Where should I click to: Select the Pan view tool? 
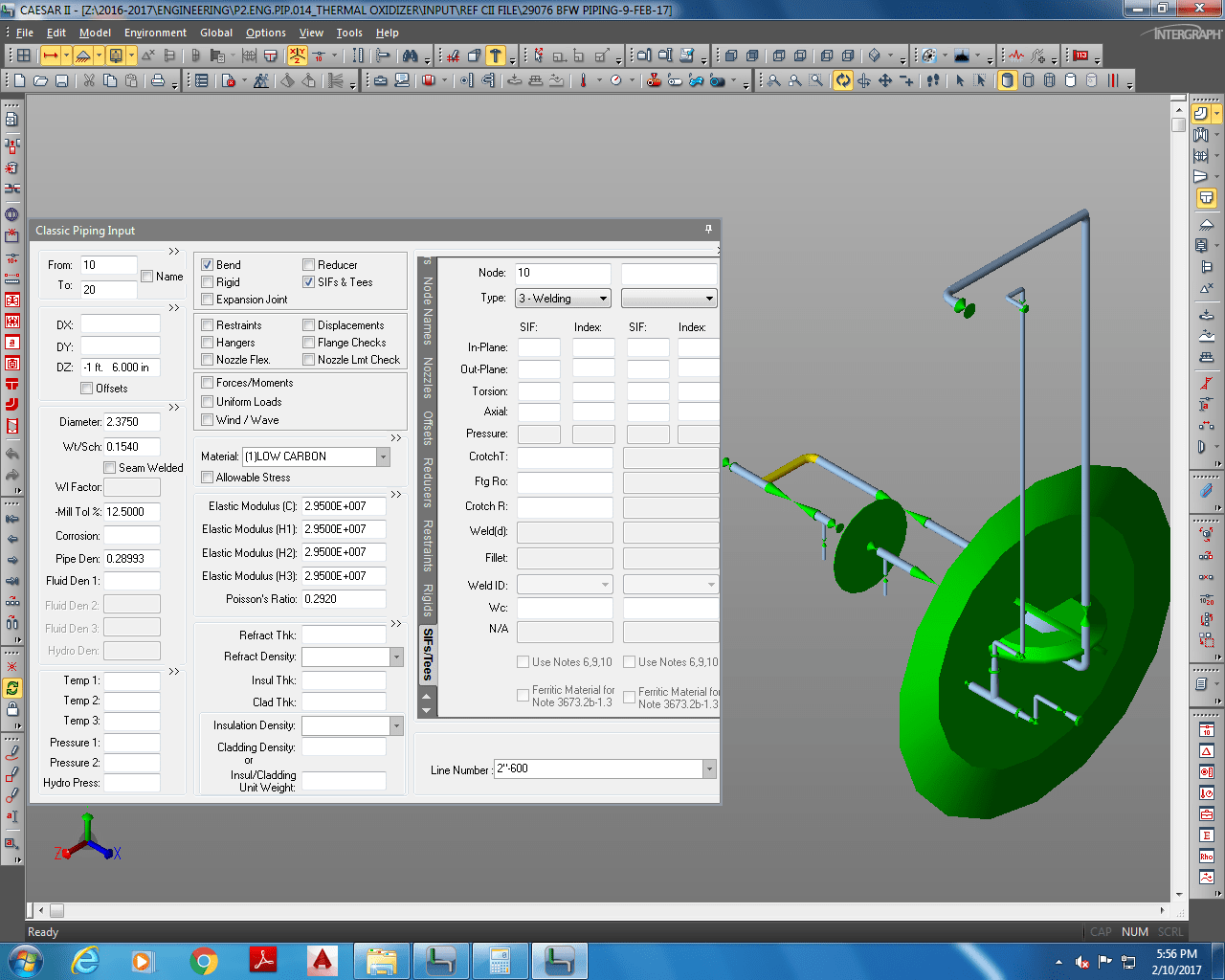pos(885,80)
